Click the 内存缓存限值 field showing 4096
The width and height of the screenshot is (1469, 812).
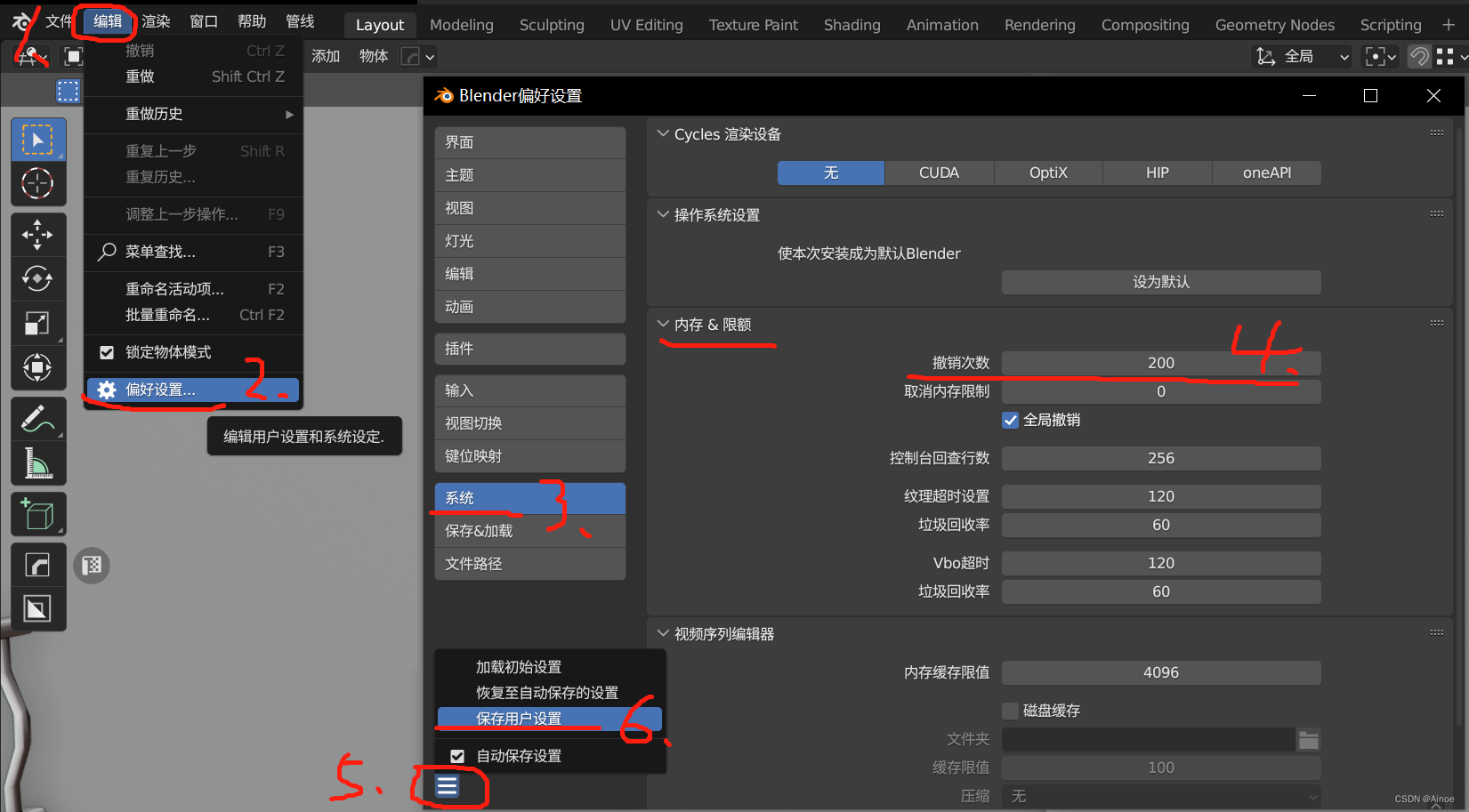click(x=1161, y=672)
